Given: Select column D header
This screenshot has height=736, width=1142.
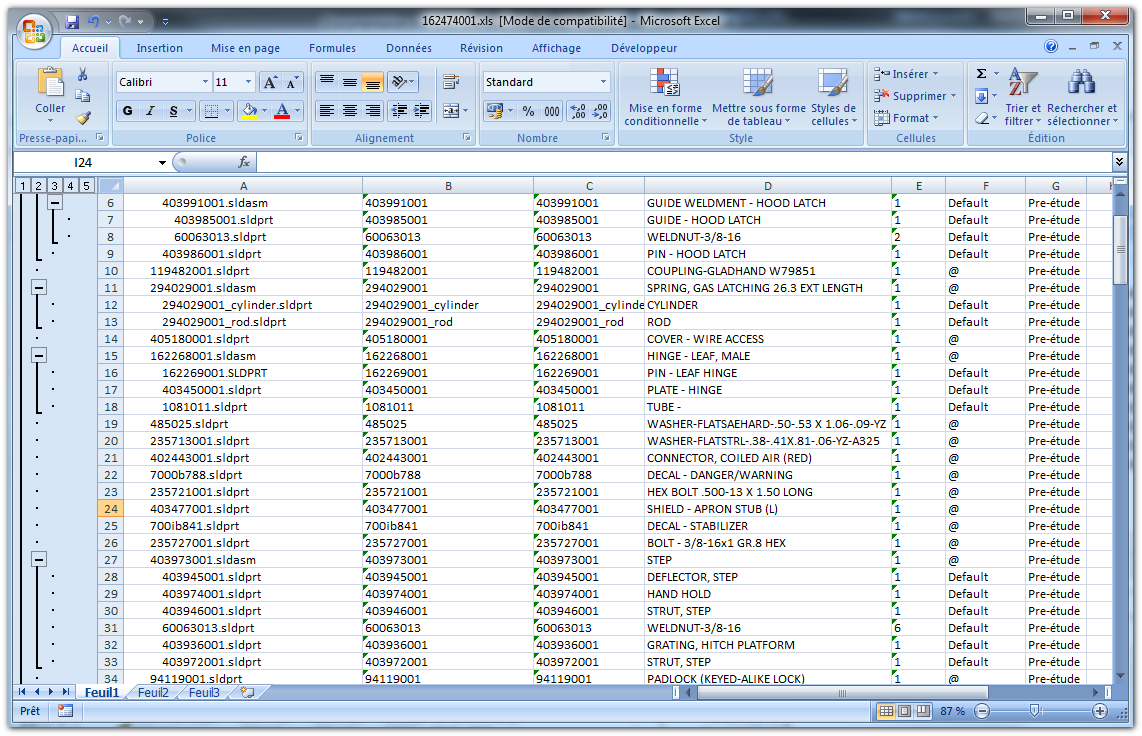Looking at the screenshot, I should click(767, 185).
